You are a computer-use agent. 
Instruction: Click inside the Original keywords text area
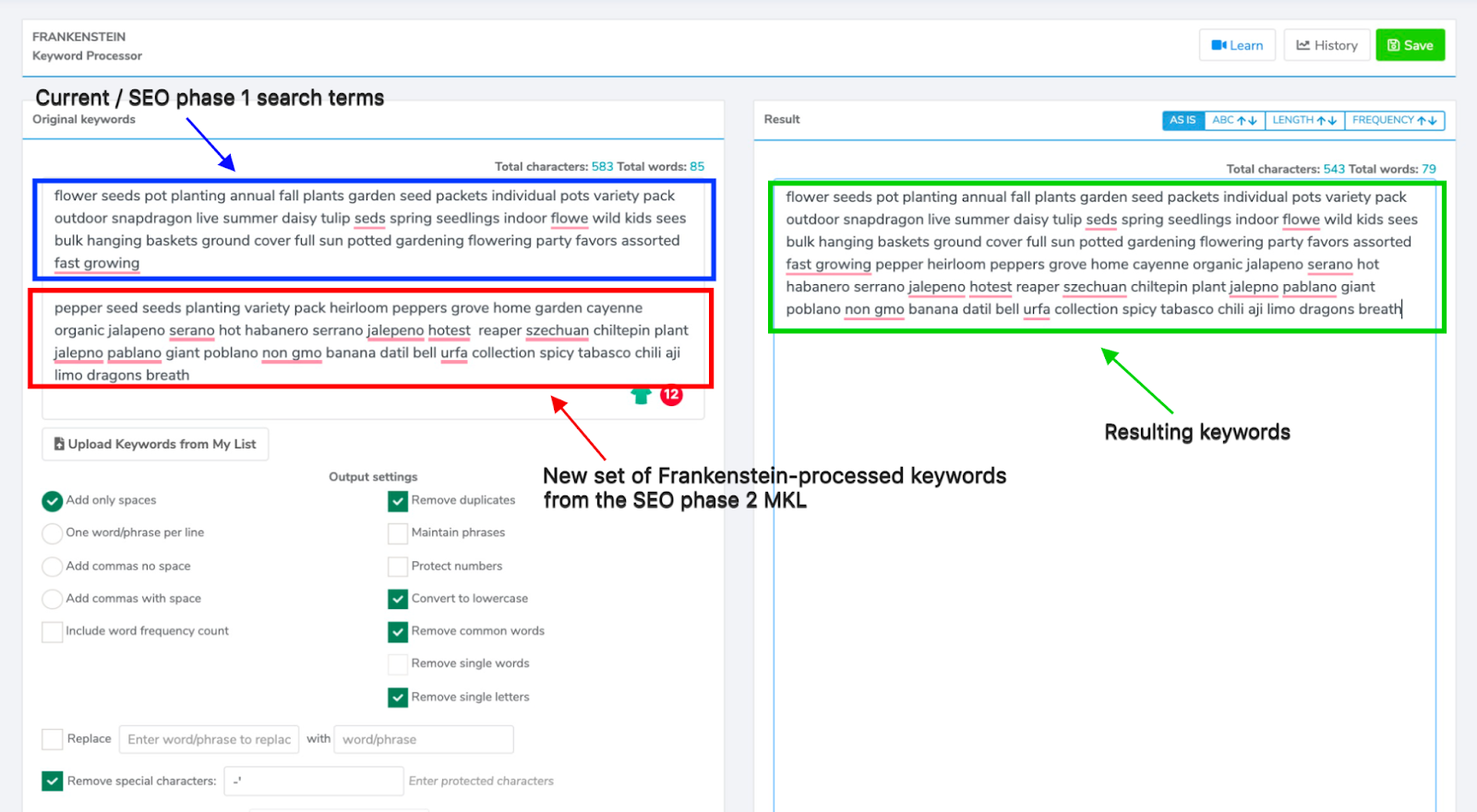(373, 298)
